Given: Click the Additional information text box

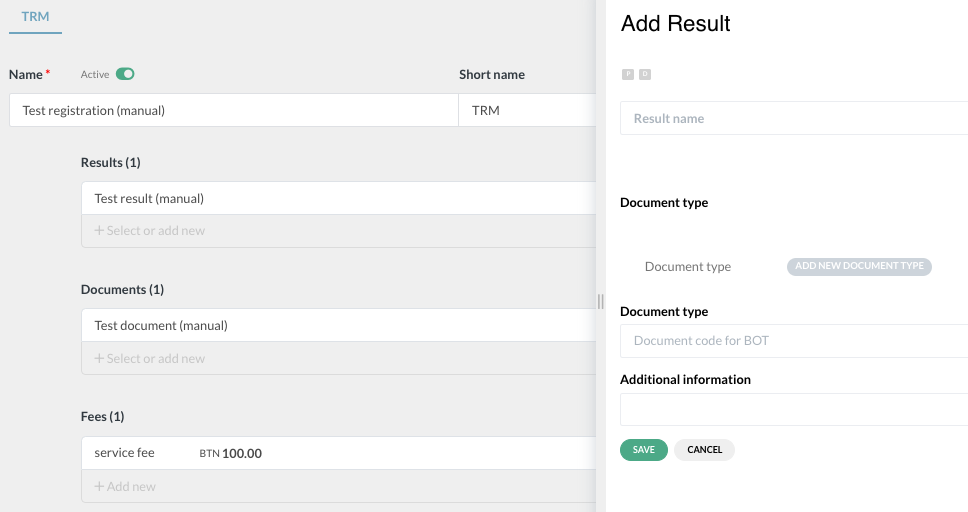Looking at the screenshot, I should pos(794,409).
